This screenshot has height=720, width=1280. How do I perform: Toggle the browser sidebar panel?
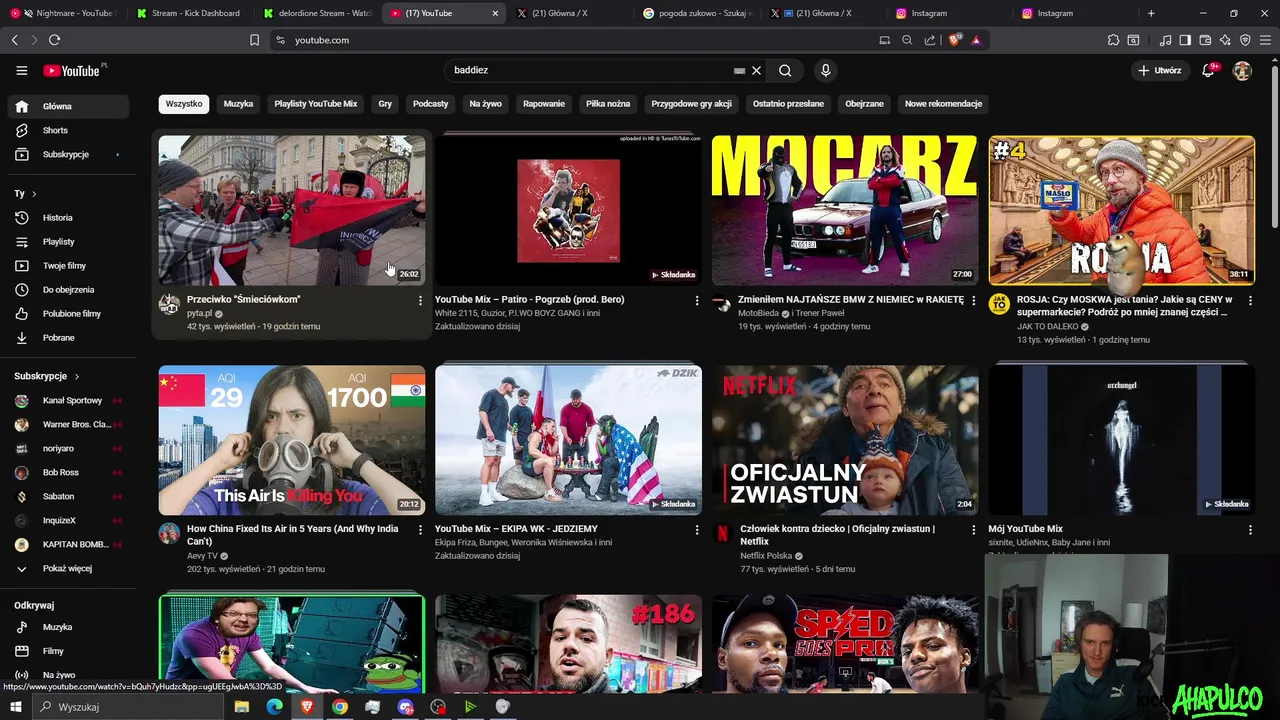1185,40
